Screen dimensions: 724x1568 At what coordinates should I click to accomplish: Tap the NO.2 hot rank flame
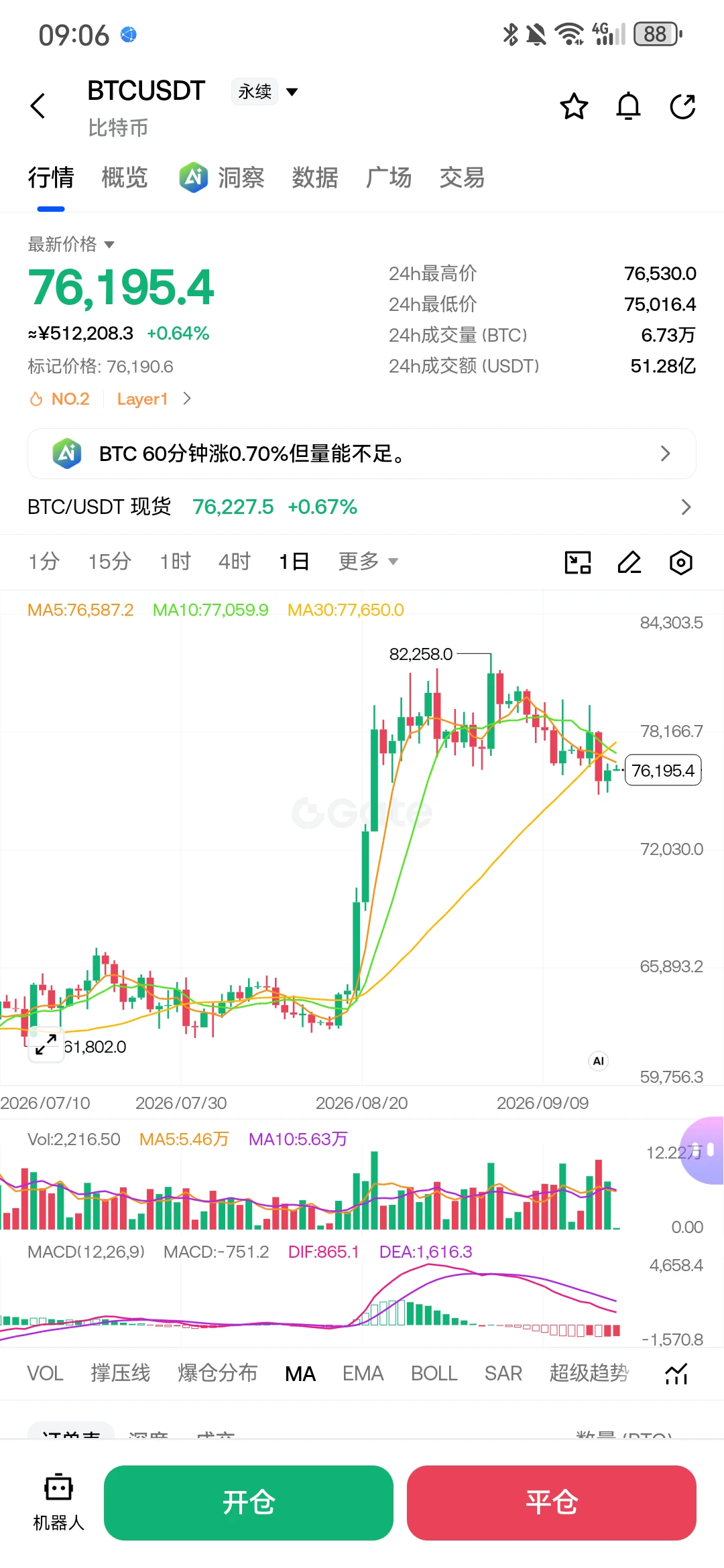click(59, 399)
